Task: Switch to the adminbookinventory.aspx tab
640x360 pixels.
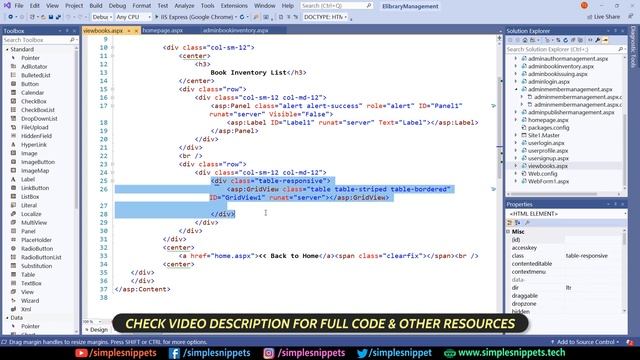Action: pyautogui.click(x=236, y=30)
